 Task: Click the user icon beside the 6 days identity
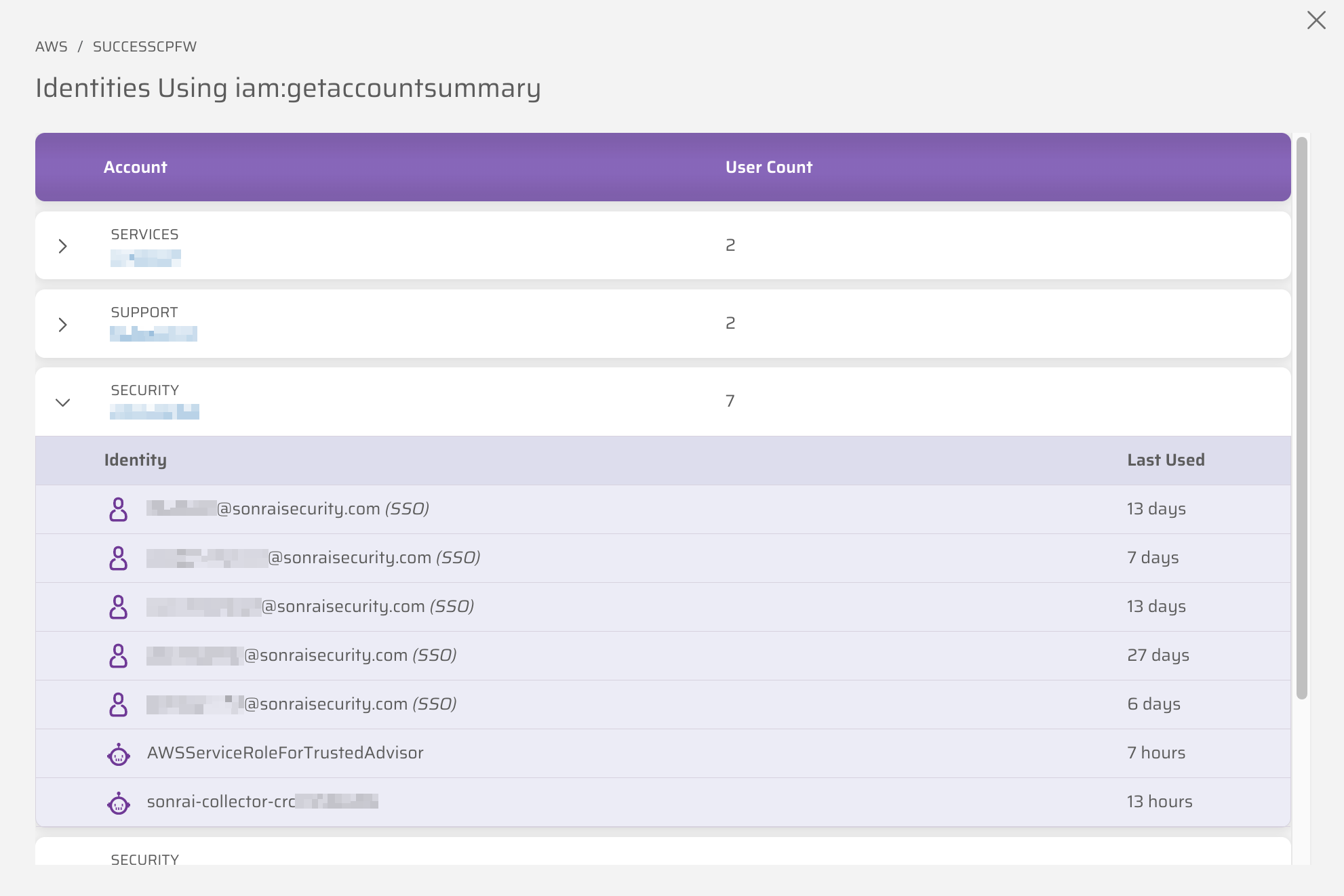(x=118, y=704)
